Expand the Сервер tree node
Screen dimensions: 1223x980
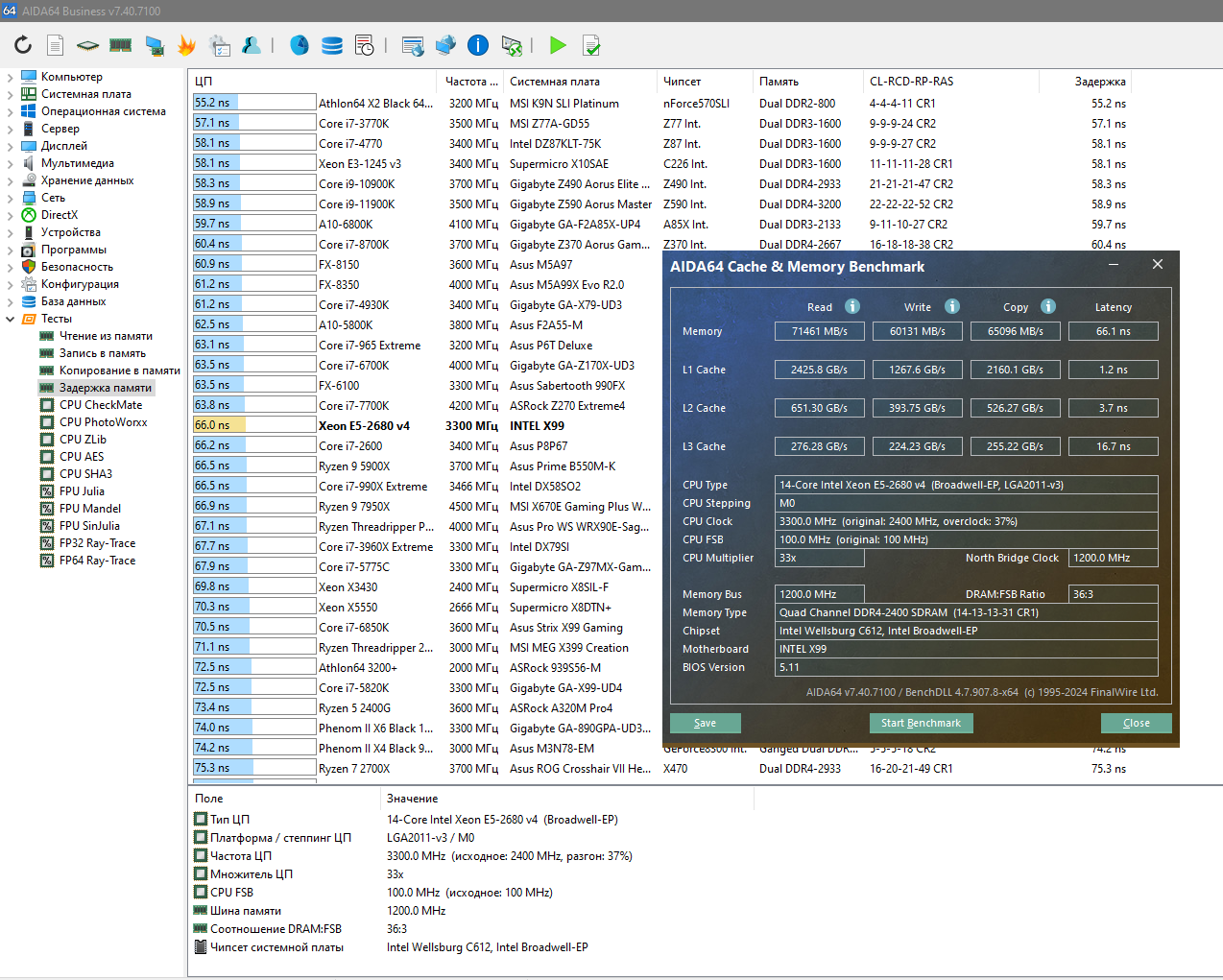[x=10, y=129]
